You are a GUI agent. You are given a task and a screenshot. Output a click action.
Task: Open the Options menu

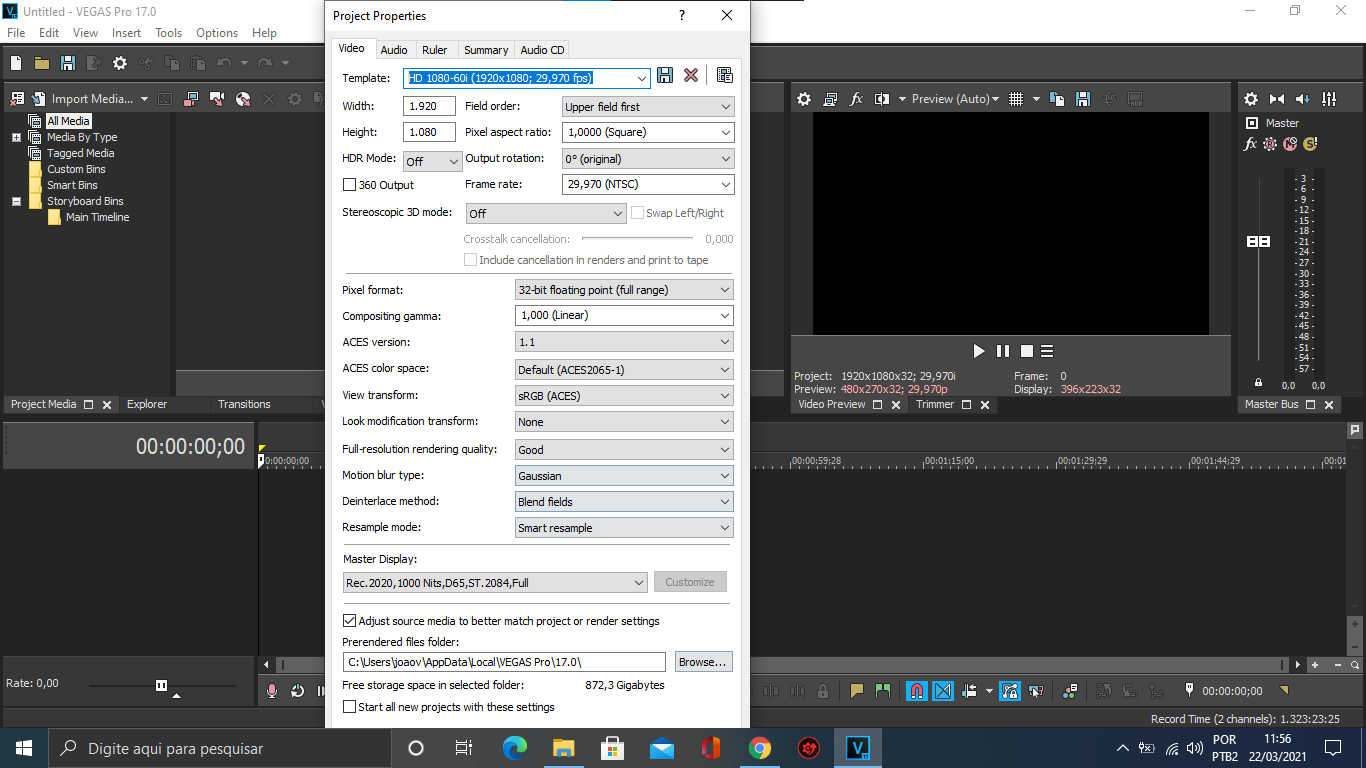217,33
